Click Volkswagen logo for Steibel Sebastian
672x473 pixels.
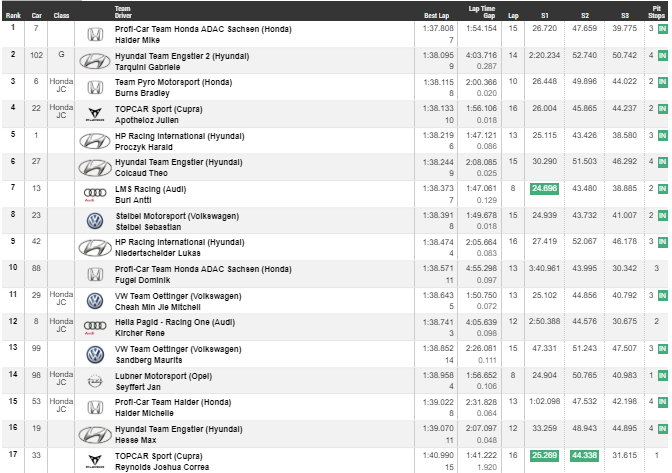(x=95, y=221)
